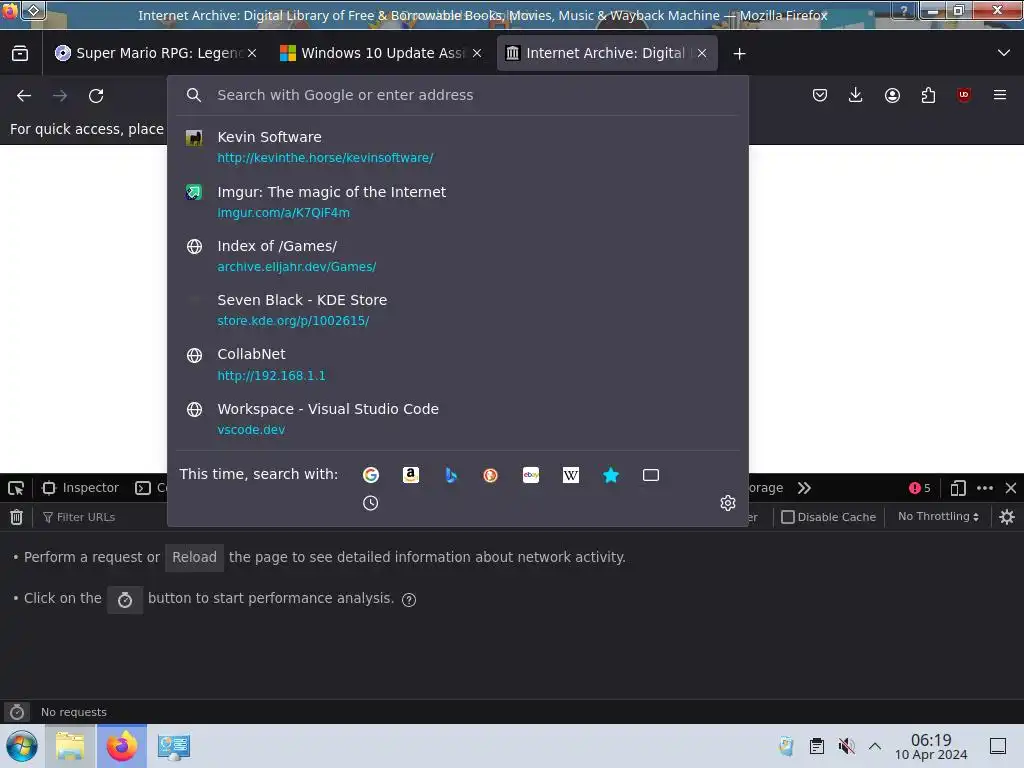Viewport: 1024px width, 768px height.
Task: Open the Windows Start menu
Action: pos(22,746)
